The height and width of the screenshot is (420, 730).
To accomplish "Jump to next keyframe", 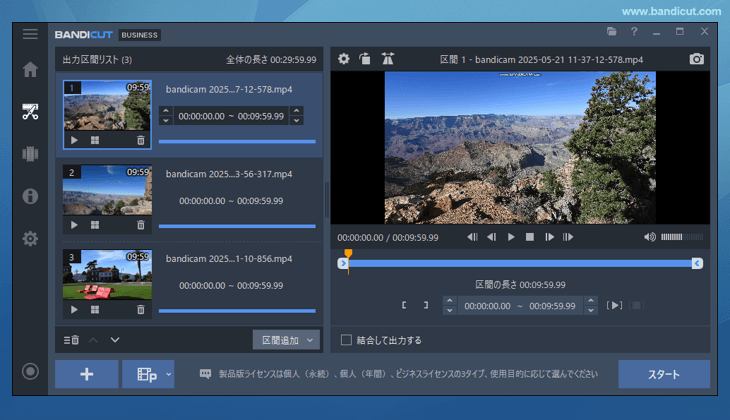I will (x=568, y=237).
